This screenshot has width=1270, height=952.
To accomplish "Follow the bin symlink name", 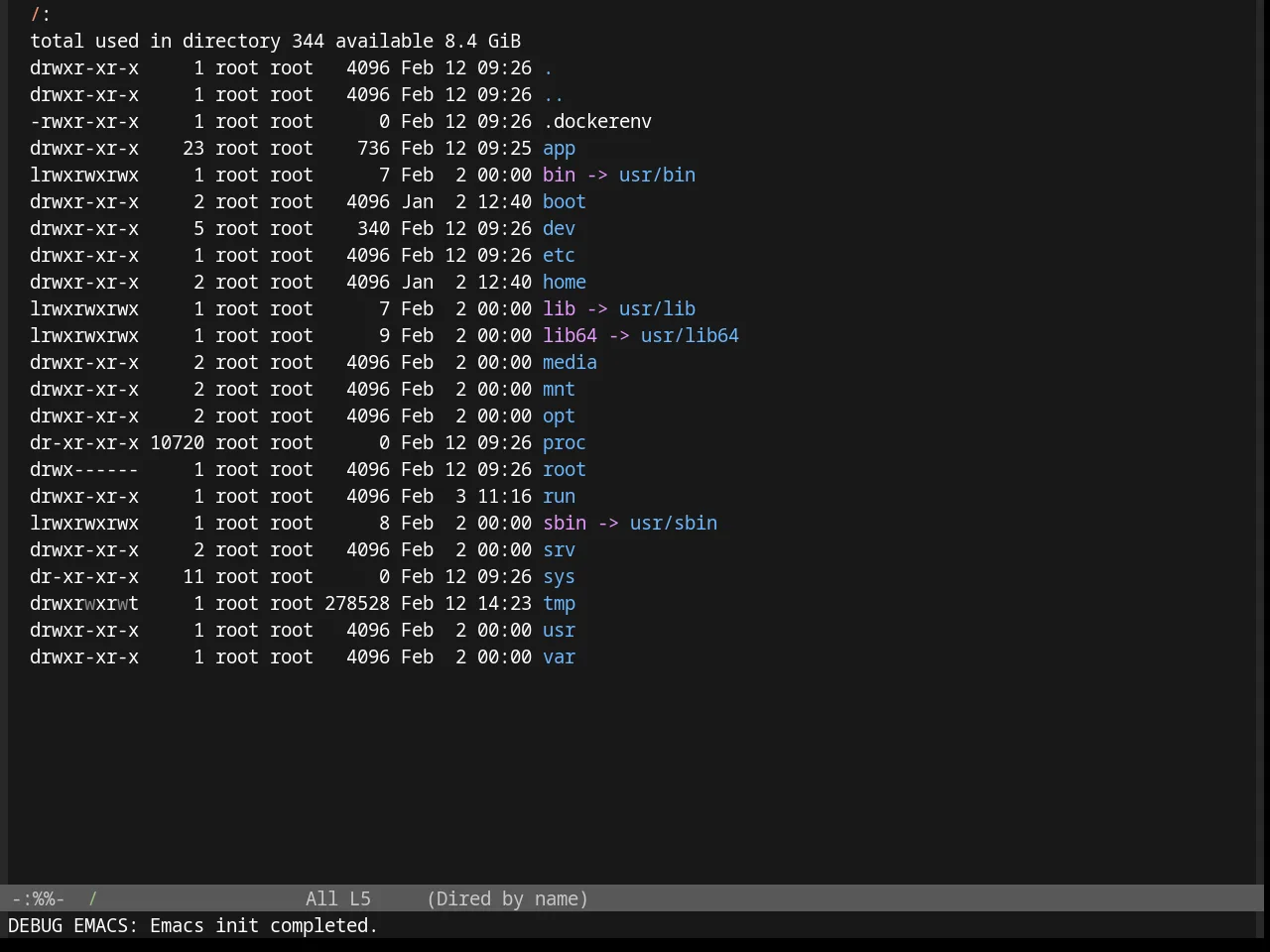I will (559, 176).
